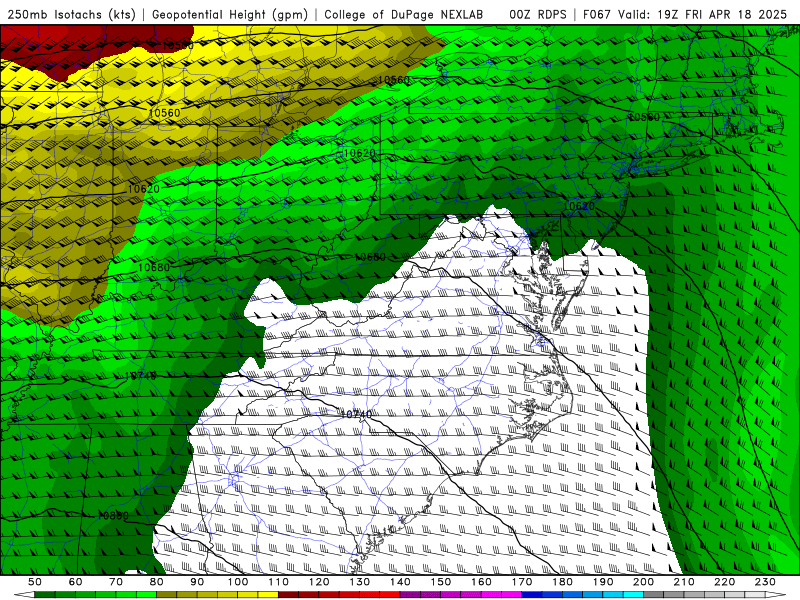Viewport: 800px width, 600px height.
Task: Click the 70 value on the color scale
Action: point(116,582)
